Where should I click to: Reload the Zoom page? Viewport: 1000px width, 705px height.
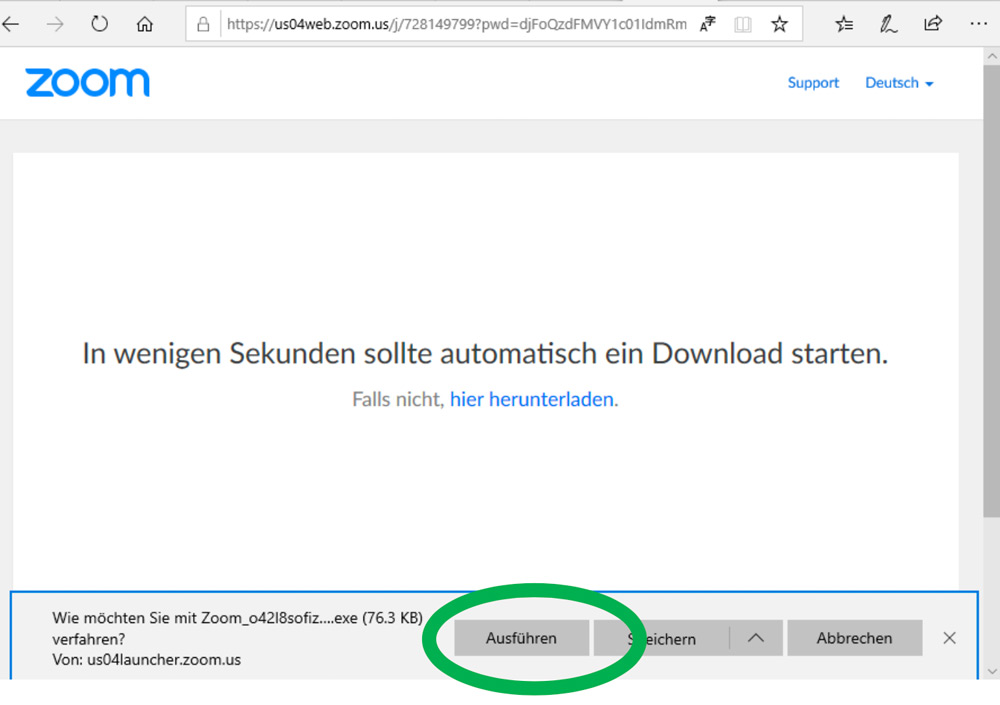tap(99, 24)
